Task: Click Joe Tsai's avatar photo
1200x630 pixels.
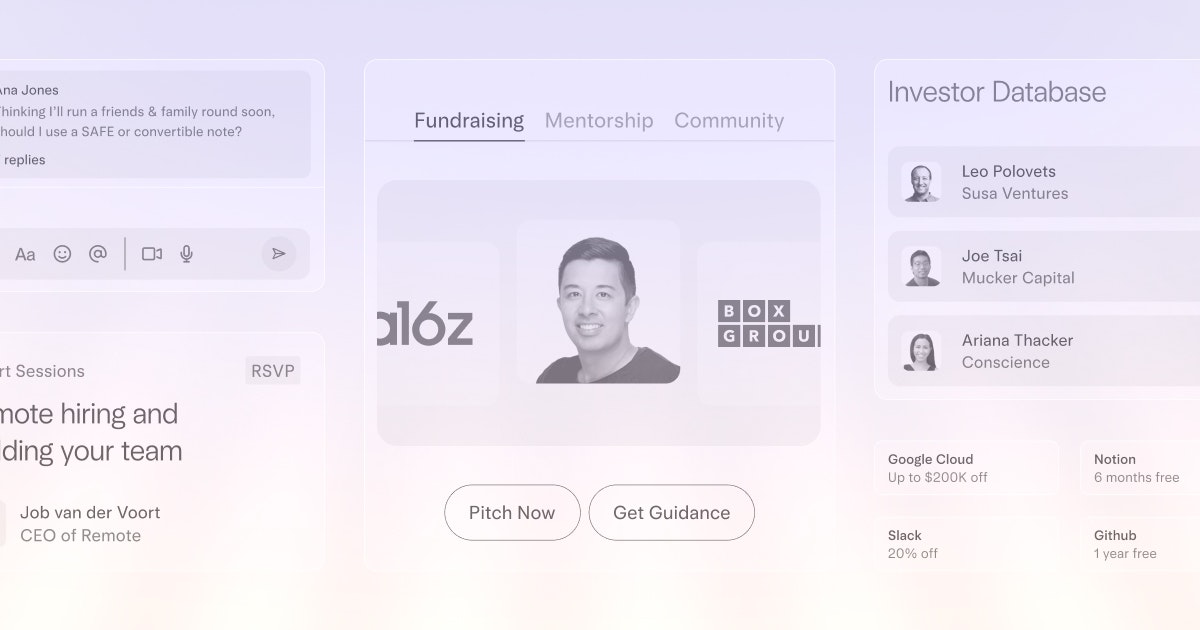Action: (x=920, y=267)
